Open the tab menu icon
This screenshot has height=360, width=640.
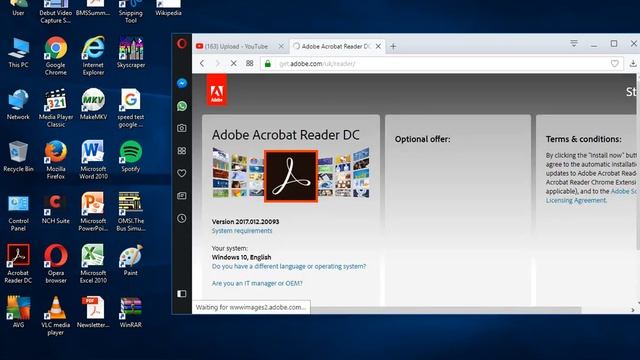coord(574,43)
